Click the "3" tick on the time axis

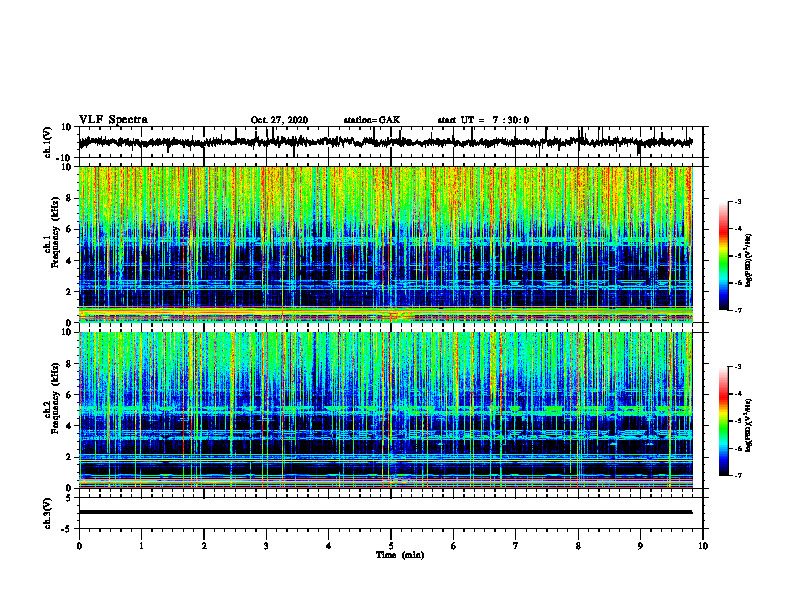(266, 546)
